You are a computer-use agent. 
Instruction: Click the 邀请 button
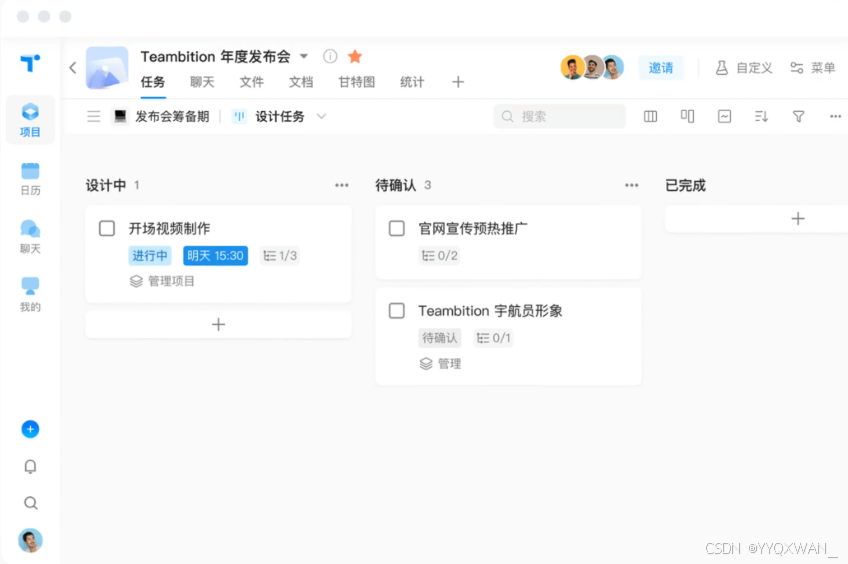[x=661, y=68]
